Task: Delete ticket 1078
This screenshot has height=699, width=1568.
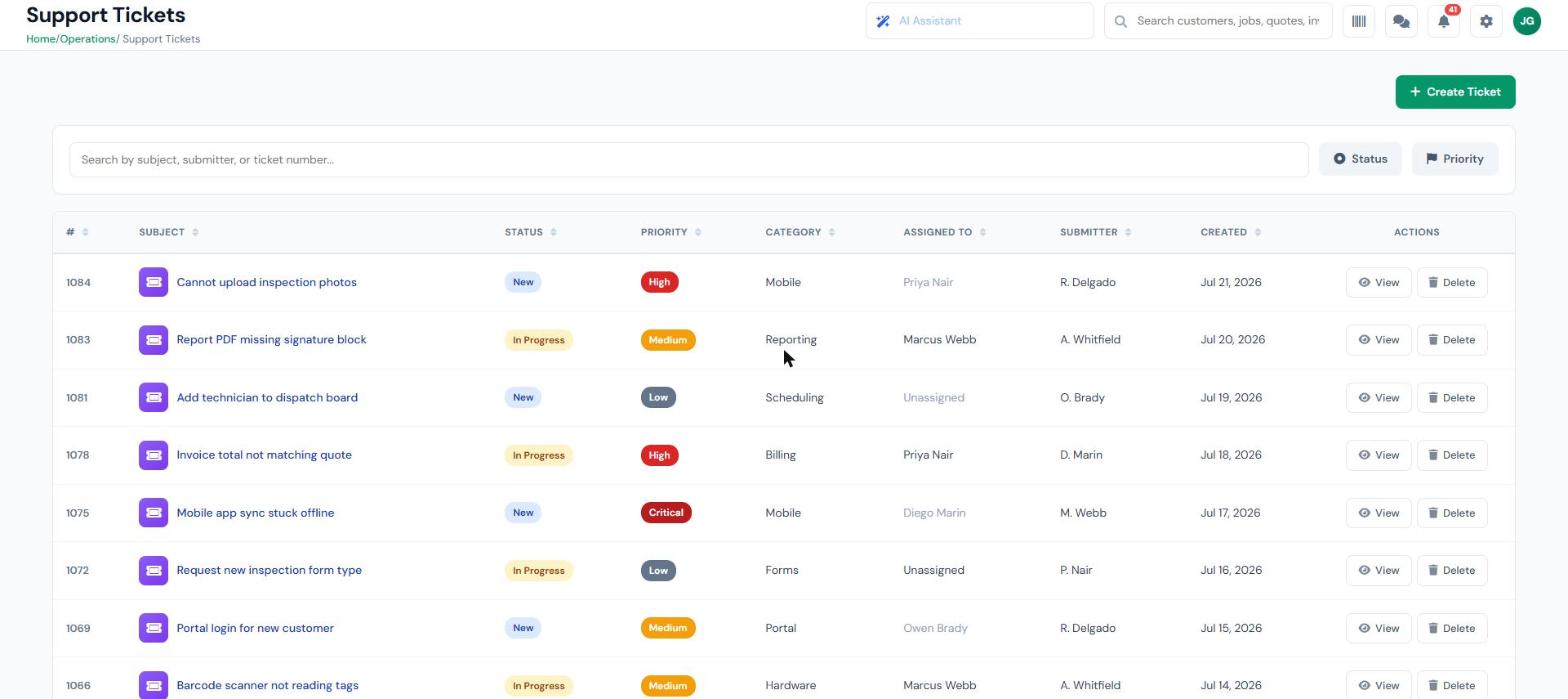Action: [1452, 455]
